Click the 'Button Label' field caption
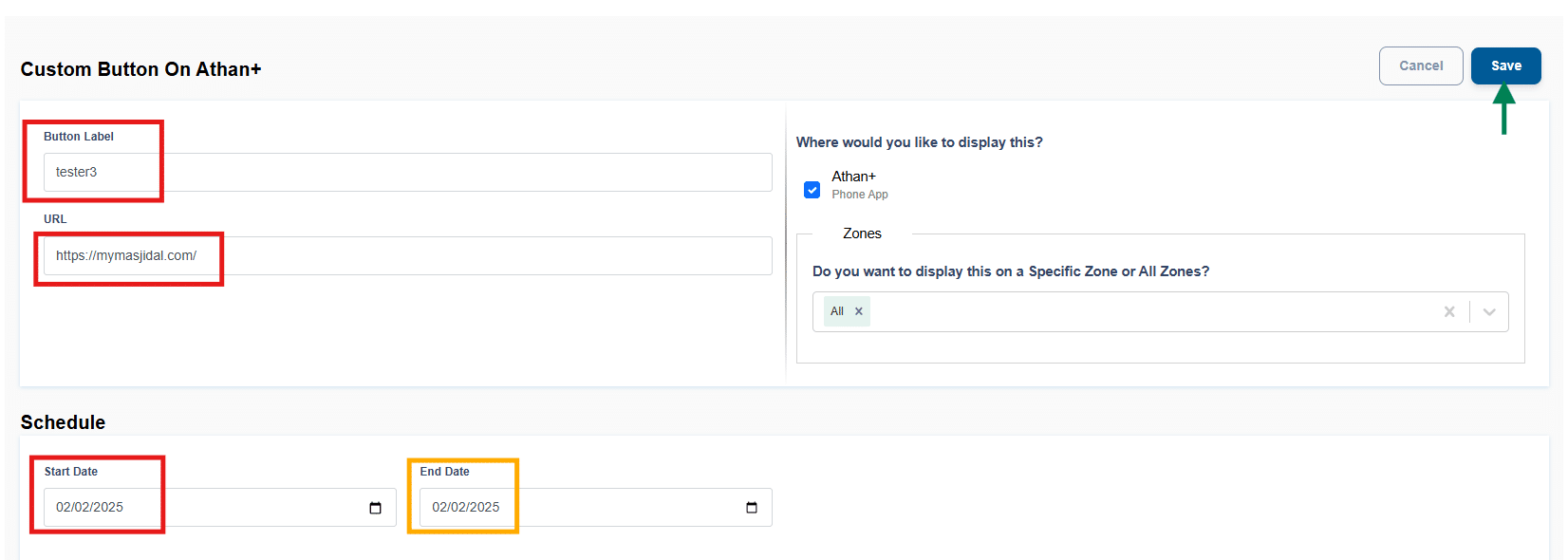Image resolution: width=1568 pixels, height=560 pixels. tap(79, 137)
